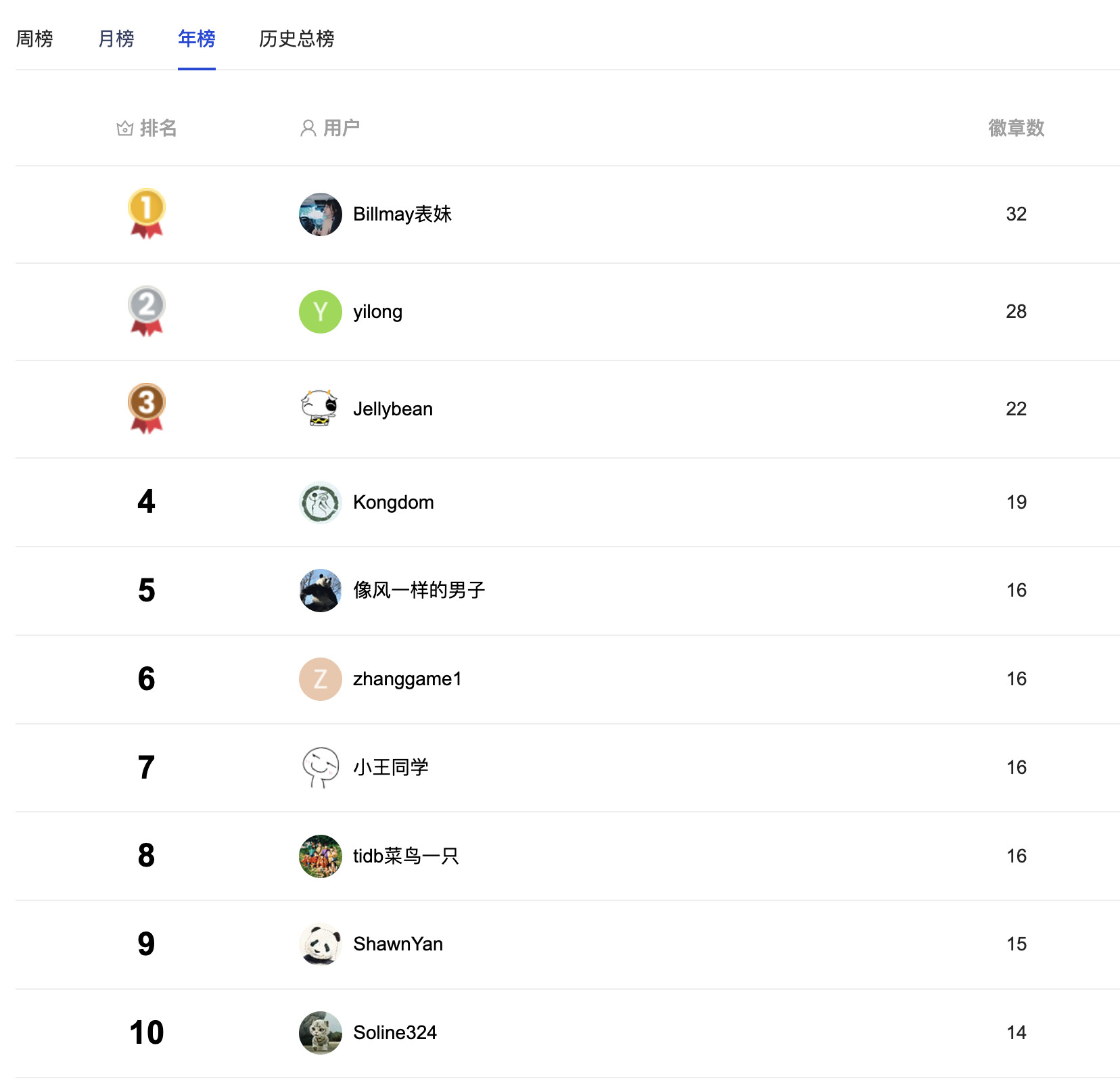Click the 用户 column header
Image resolution: width=1120 pixels, height=1081 pixels.
click(x=342, y=128)
